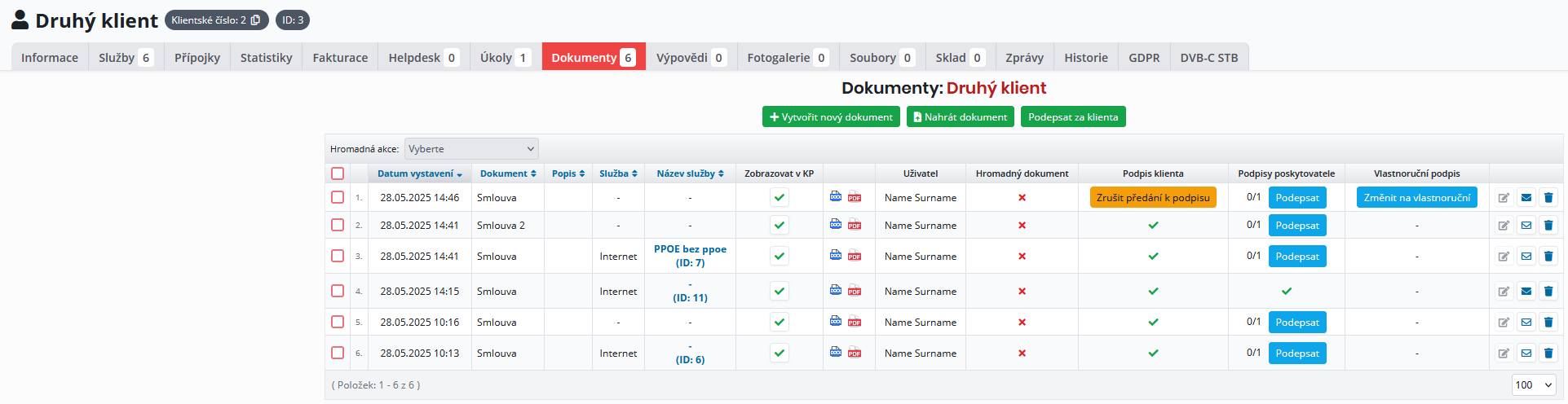Download the PDF of document row 1

(855, 197)
